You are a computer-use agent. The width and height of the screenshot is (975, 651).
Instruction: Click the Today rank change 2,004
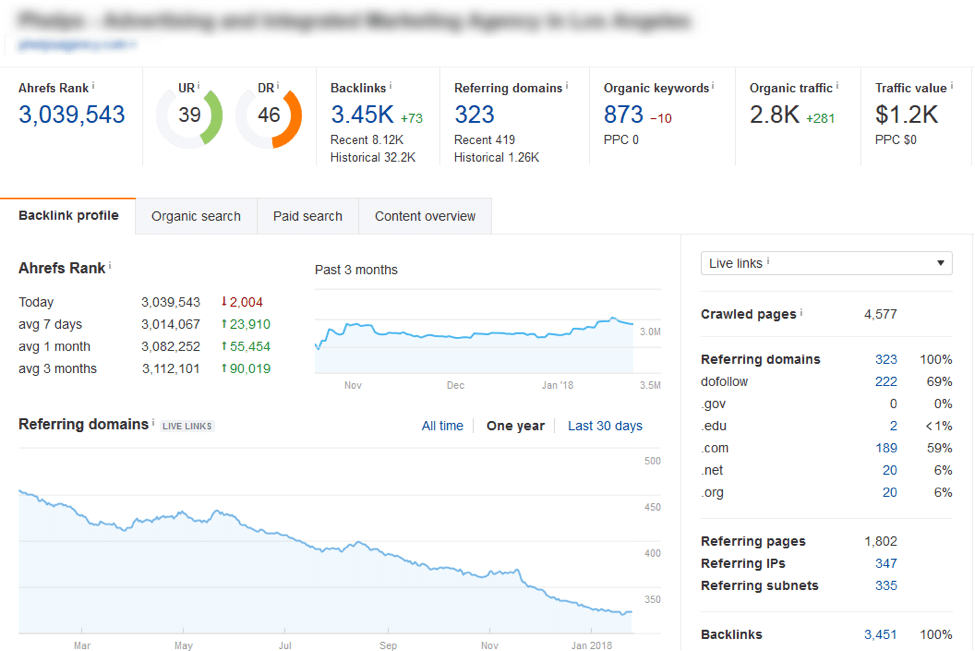point(242,302)
